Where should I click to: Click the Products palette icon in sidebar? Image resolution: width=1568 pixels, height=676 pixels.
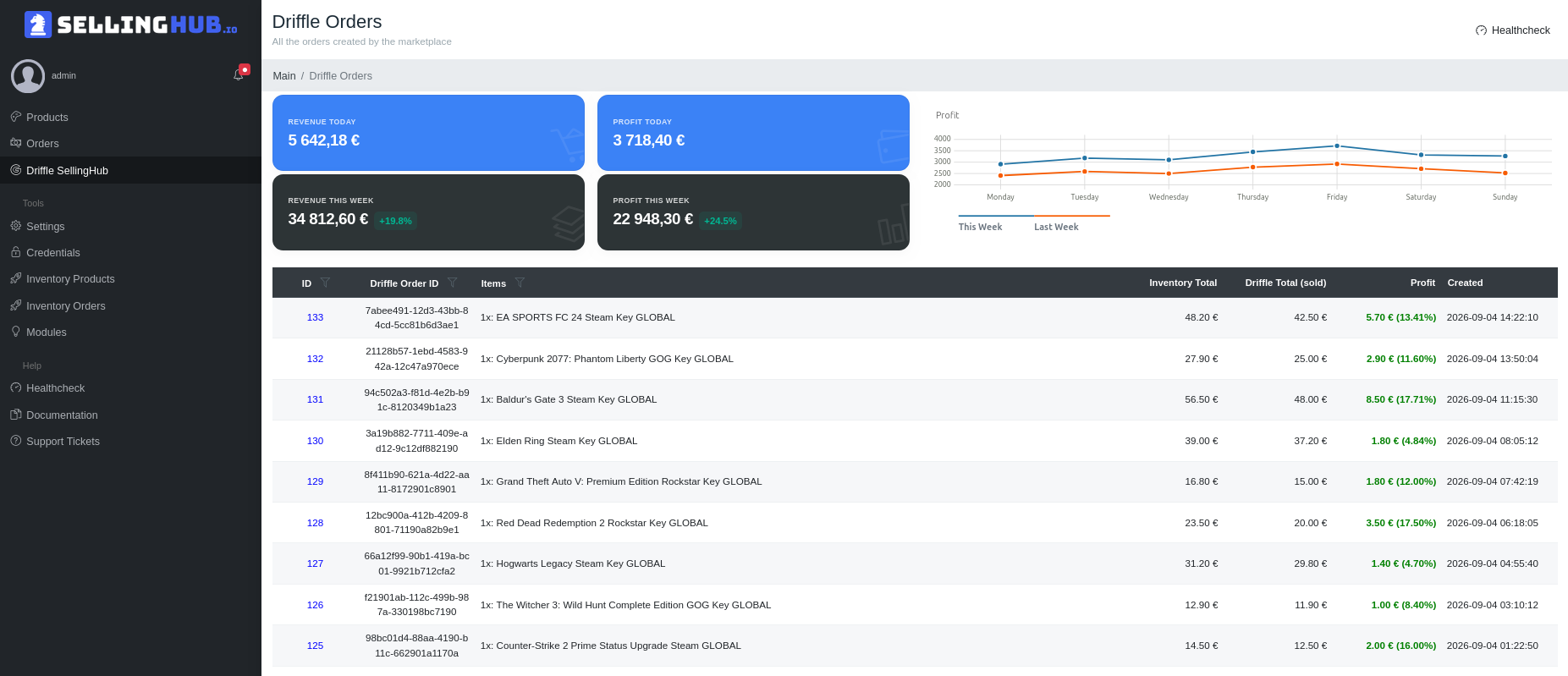[15, 117]
